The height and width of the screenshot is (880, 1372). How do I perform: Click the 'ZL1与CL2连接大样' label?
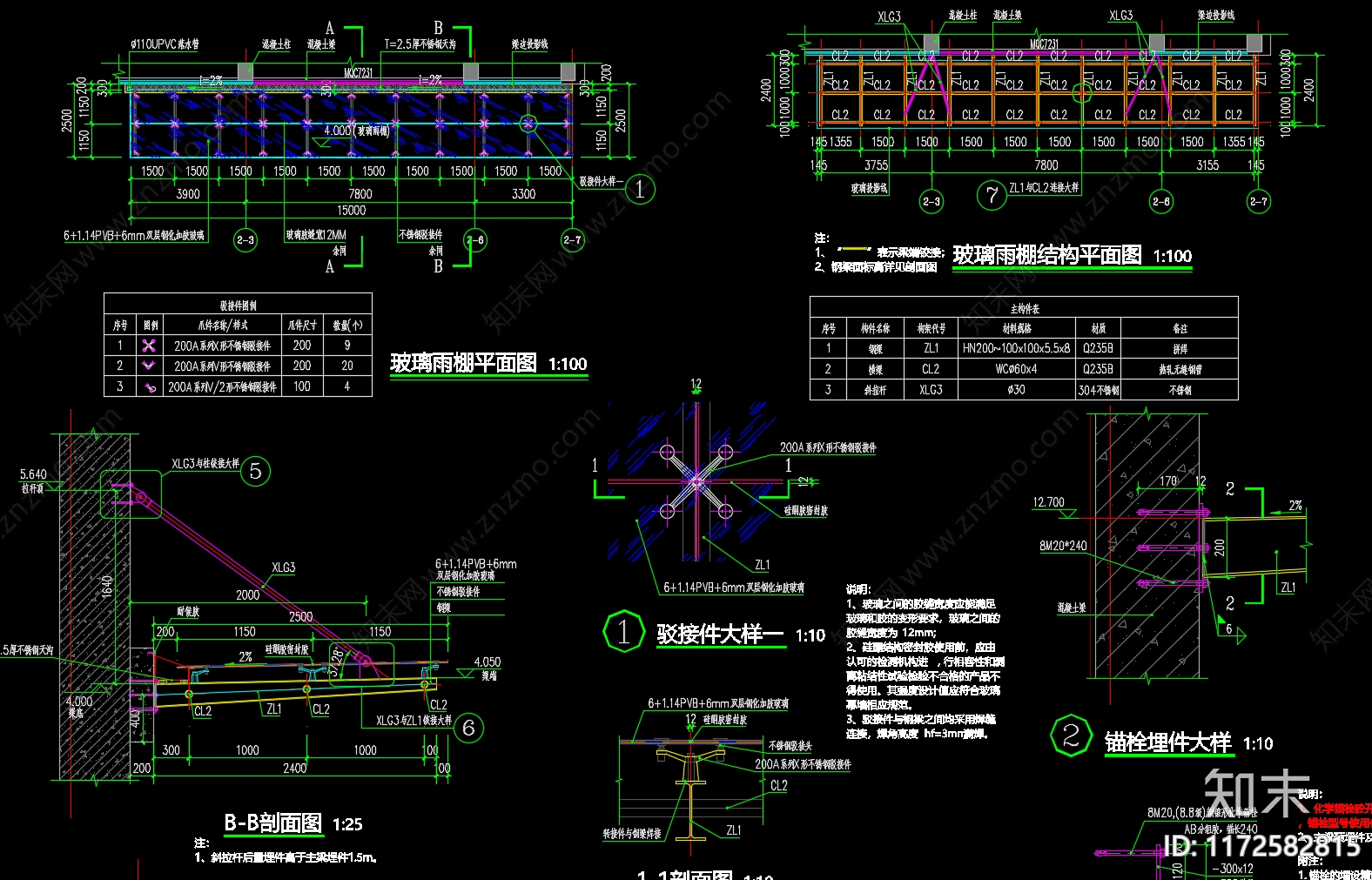tap(1044, 187)
